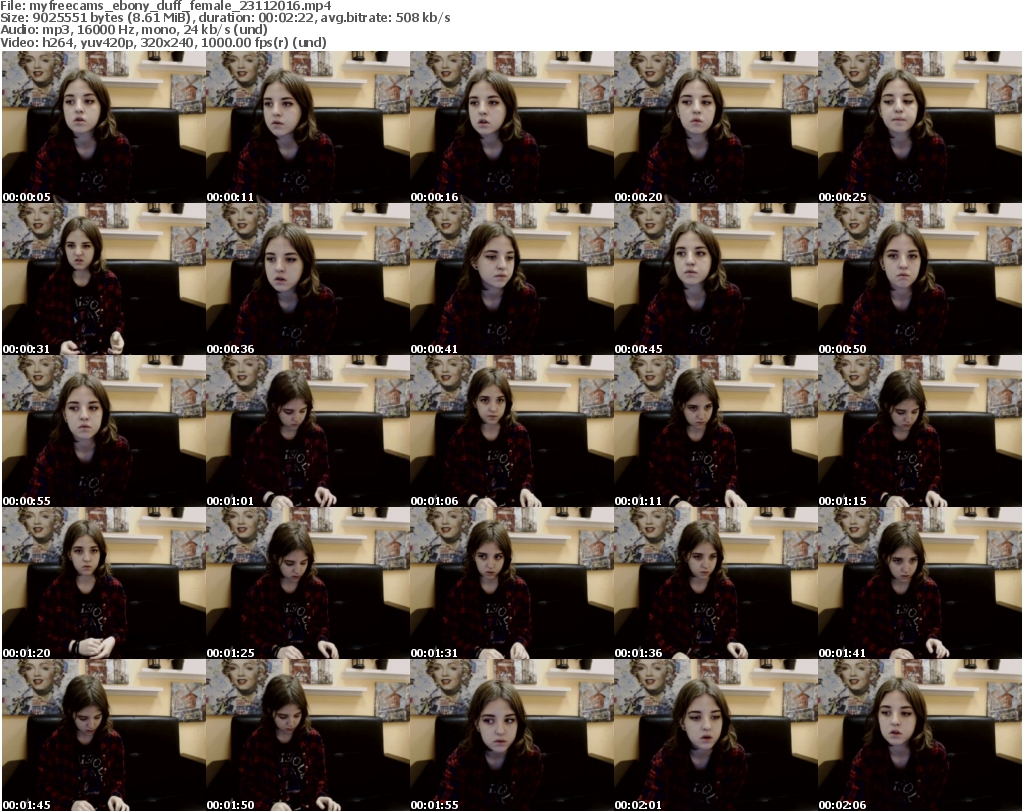1024x811 pixels.
Task: Click the Size and duration info line
Action: 225,18
